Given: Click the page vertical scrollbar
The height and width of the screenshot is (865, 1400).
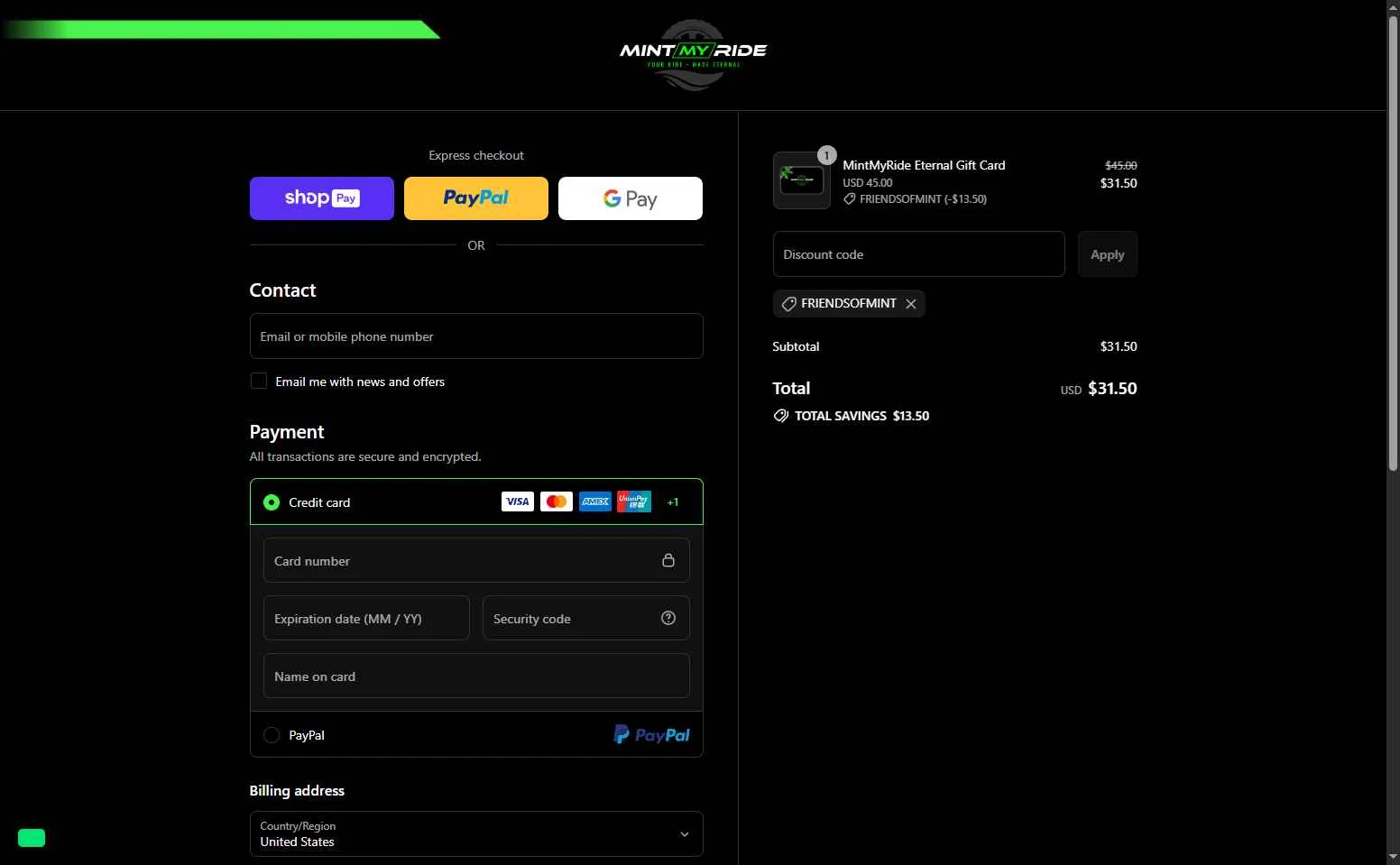Looking at the screenshot, I should (1393, 244).
